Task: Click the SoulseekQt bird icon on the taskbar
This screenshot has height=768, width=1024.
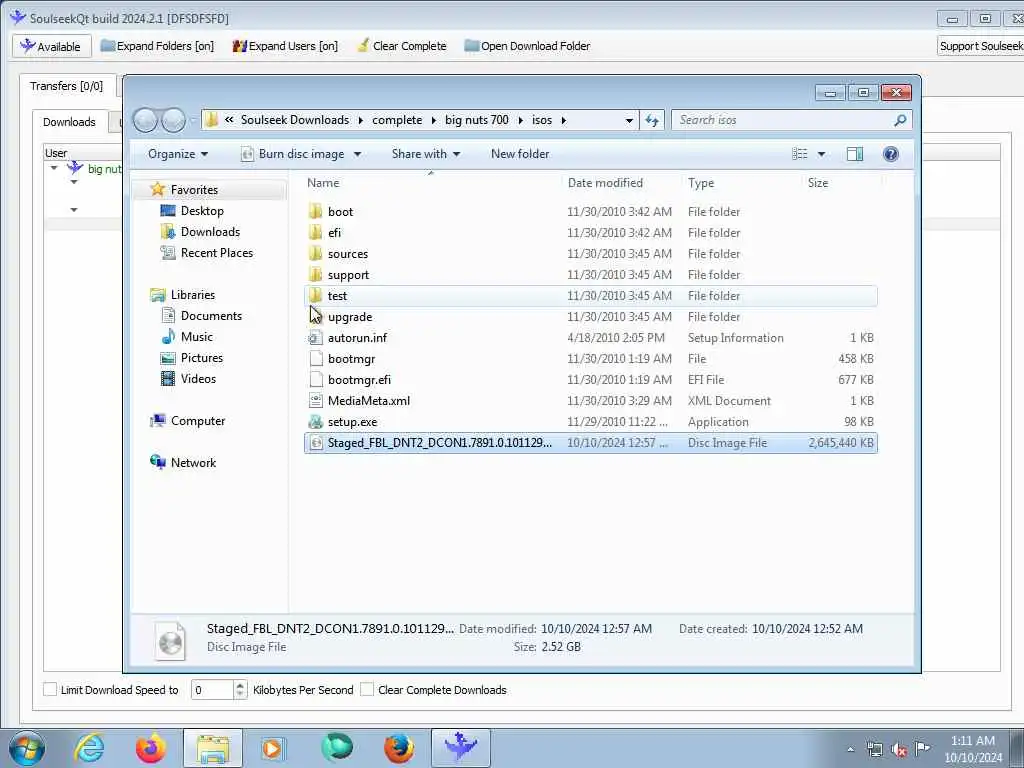Action: point(460,748)
